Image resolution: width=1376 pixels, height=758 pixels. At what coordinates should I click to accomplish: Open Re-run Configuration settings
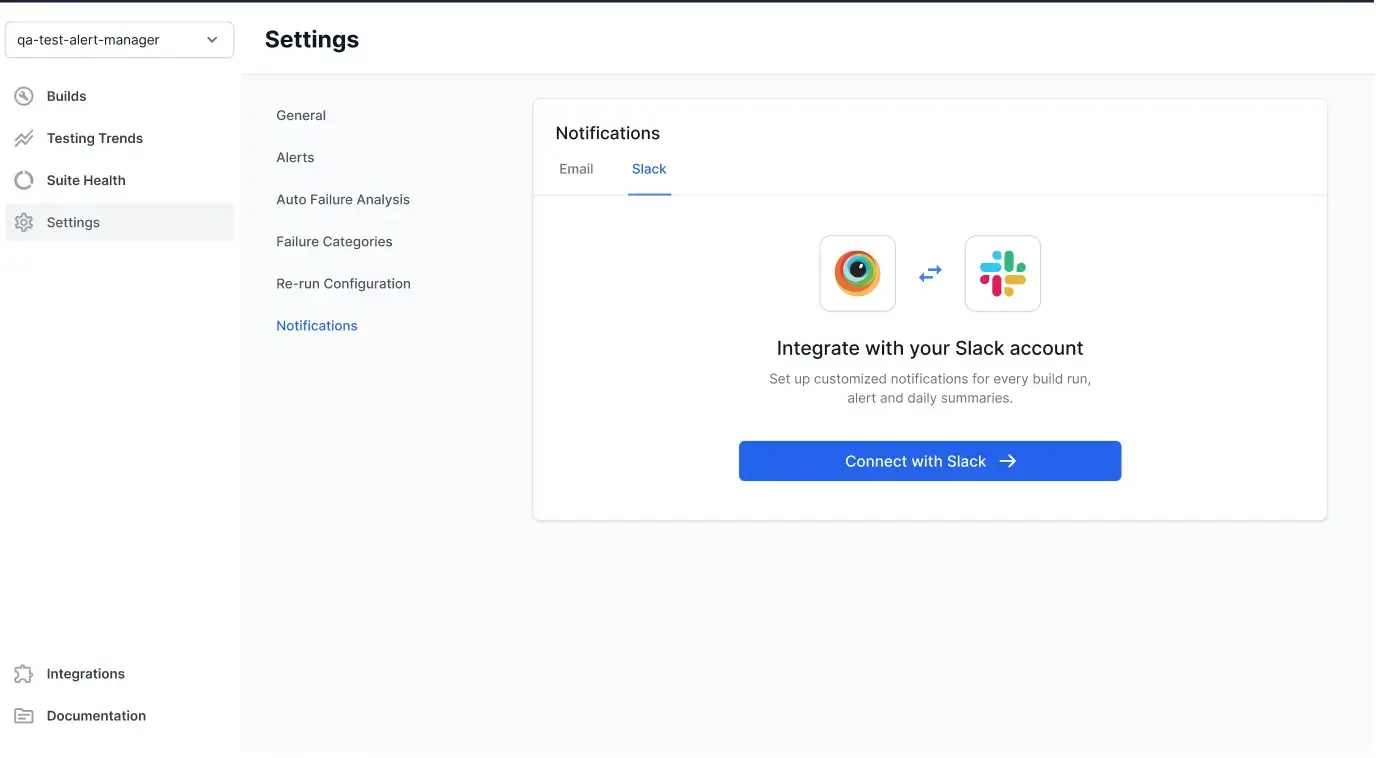click(343, 283)
